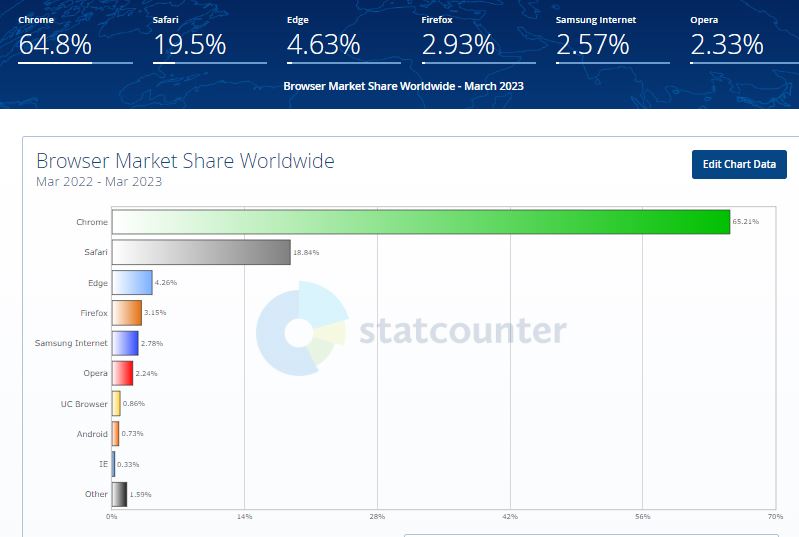Click the 0% x-axis tick label
The height and width of the screenshot is (537, 799).
[112, 517]
